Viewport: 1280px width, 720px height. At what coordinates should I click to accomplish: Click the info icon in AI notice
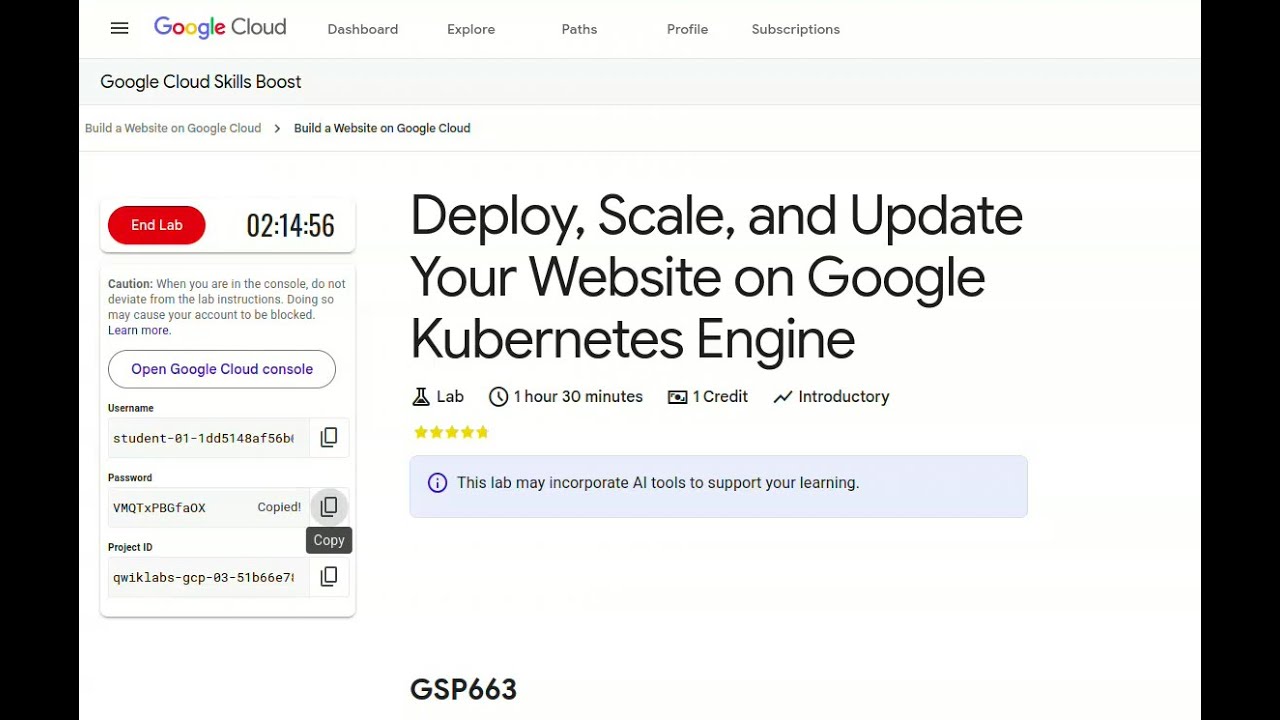point(437,483)
